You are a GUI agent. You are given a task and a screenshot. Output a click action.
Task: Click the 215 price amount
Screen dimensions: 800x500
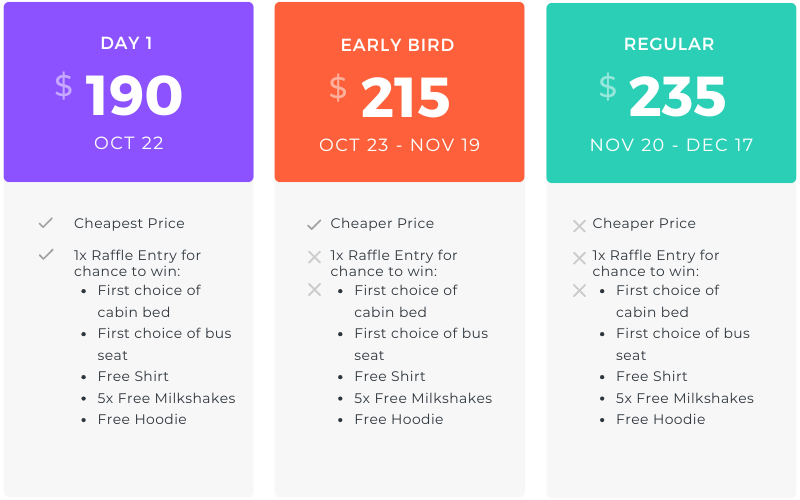pyautogui.click(x=405, y=99)
